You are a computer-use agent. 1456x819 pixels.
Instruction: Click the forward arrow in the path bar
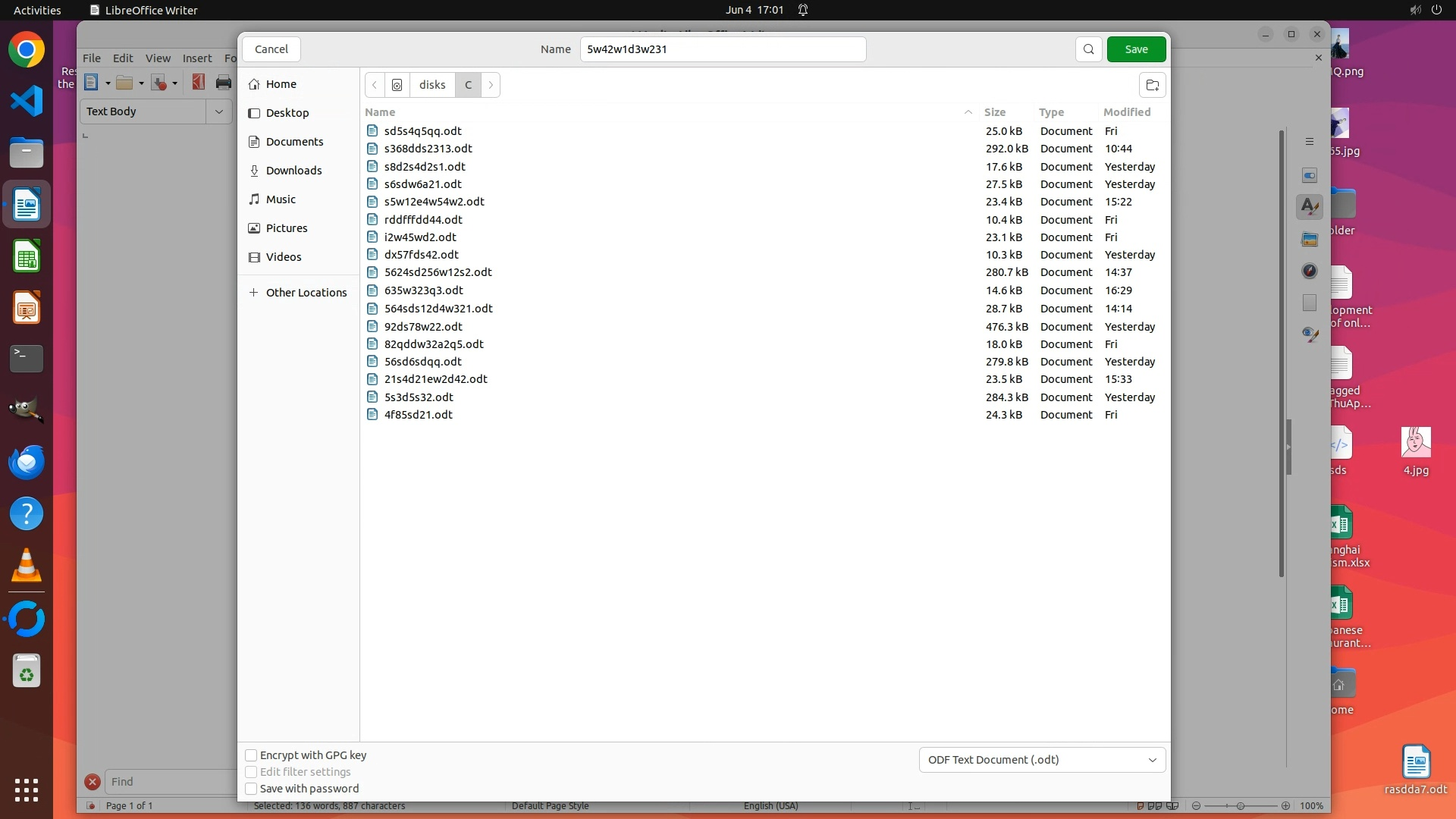point(491,85)
